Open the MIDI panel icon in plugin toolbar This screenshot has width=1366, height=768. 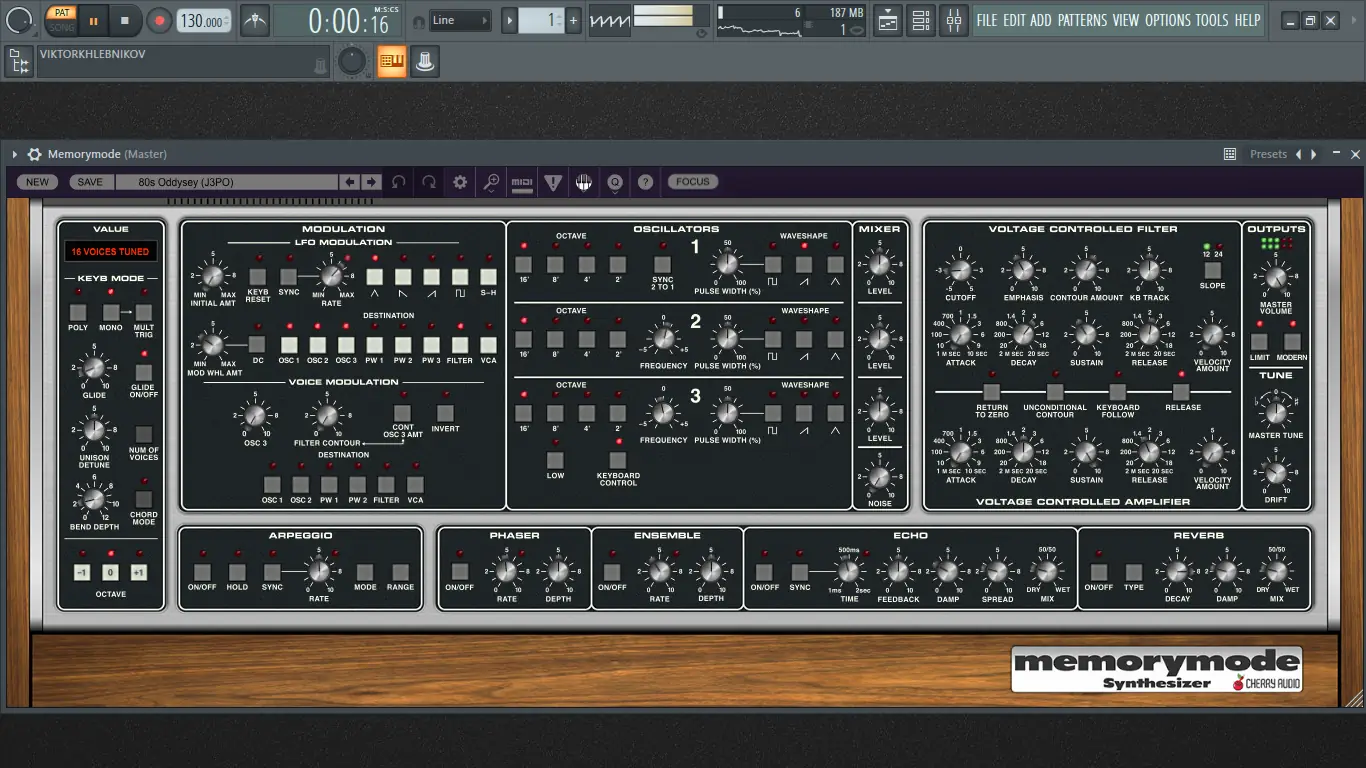(522, 182)
